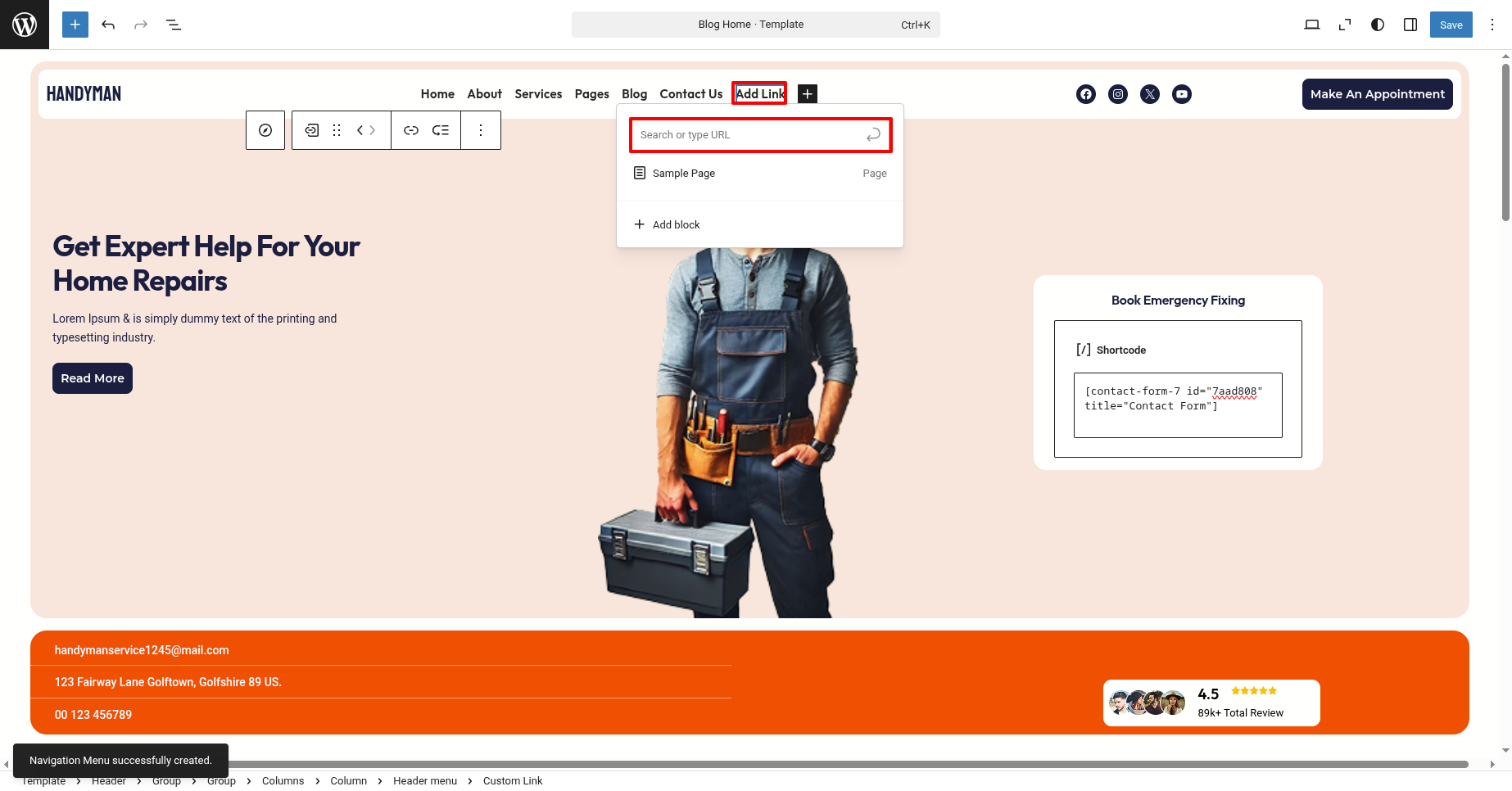Click the Save button
Screen dimensions: 1512x791
tap(1451, 25)
